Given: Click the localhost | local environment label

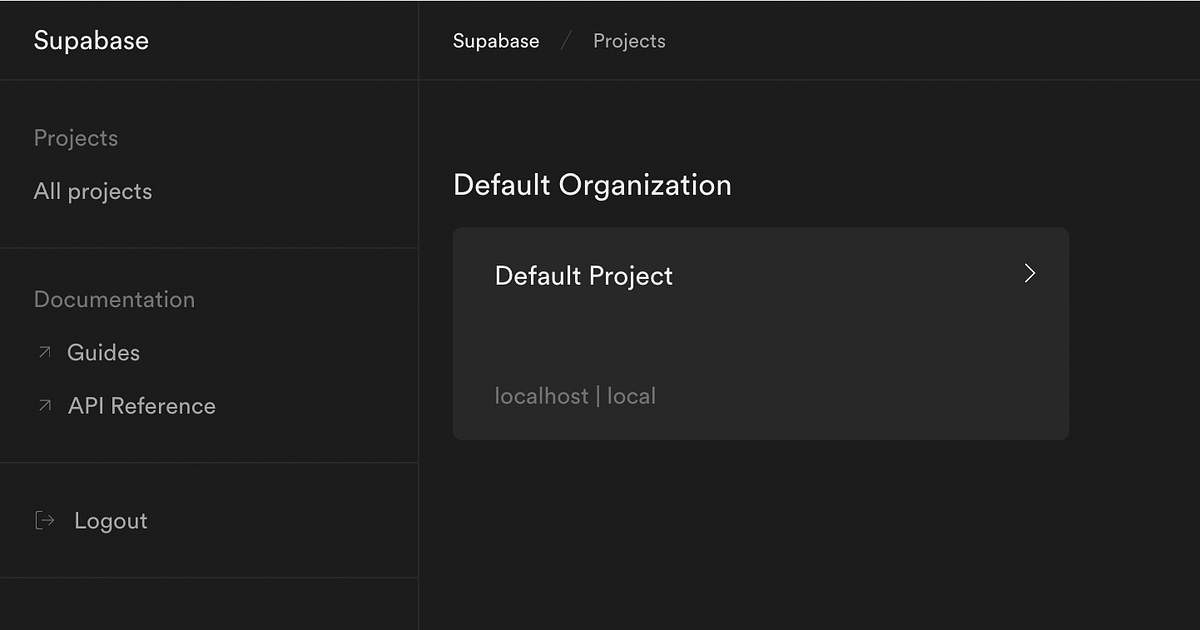Looking at the screenshot, I should click(x=575, y=396).
